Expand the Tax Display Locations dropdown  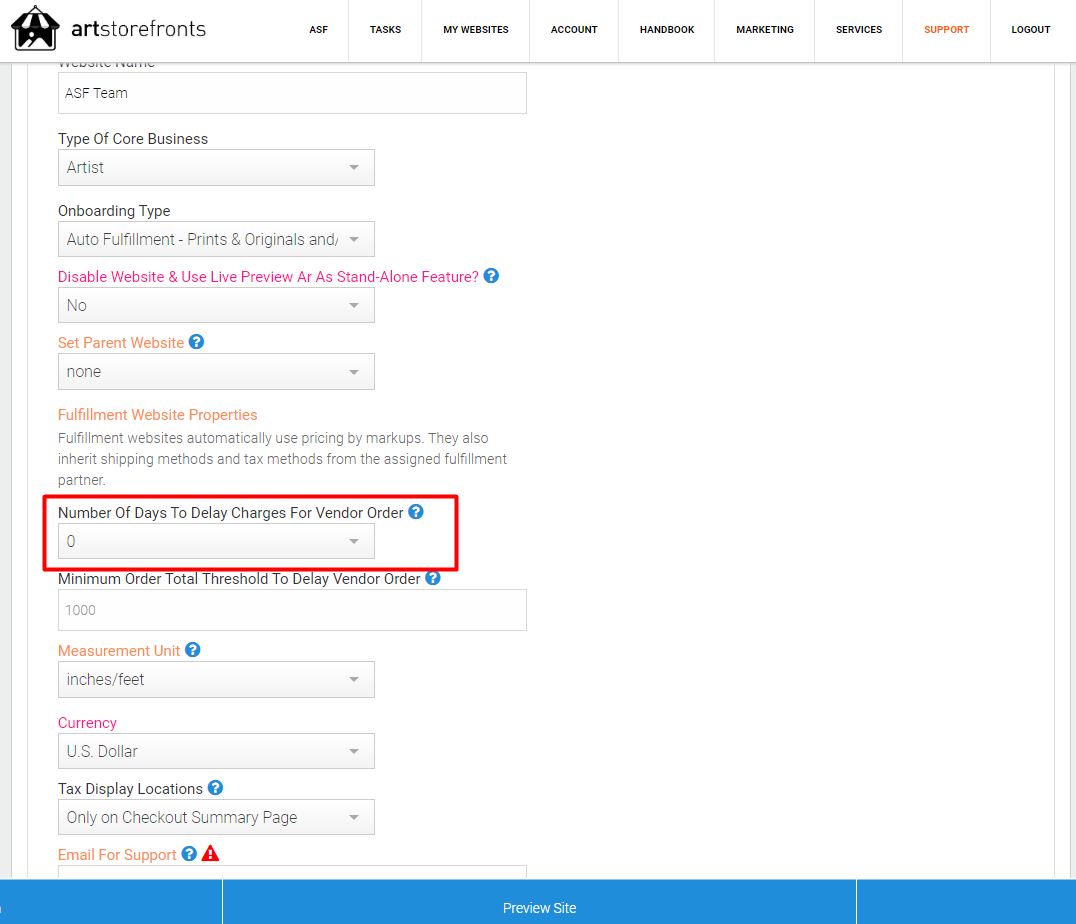point(216,817)
